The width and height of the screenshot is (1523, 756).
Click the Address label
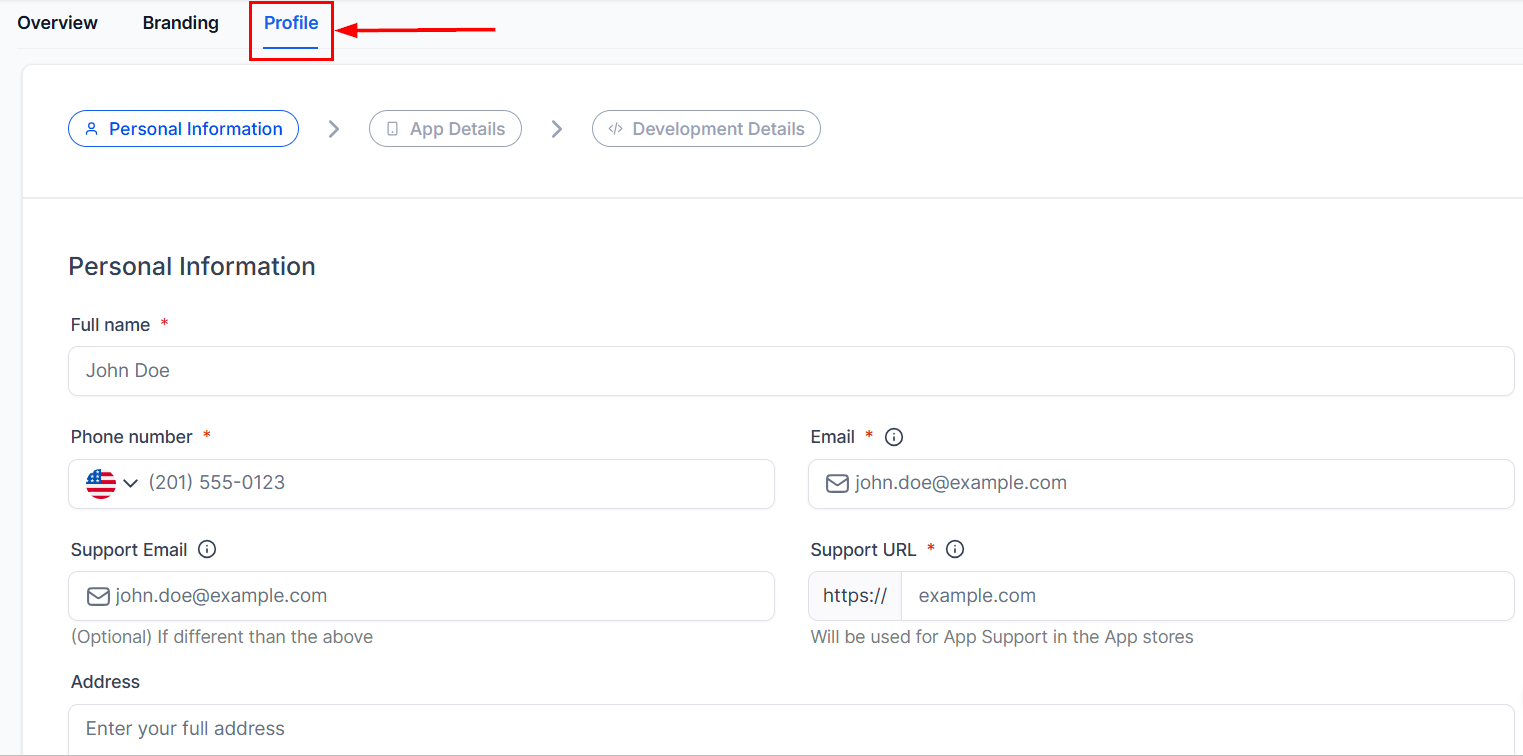point(105,682)
